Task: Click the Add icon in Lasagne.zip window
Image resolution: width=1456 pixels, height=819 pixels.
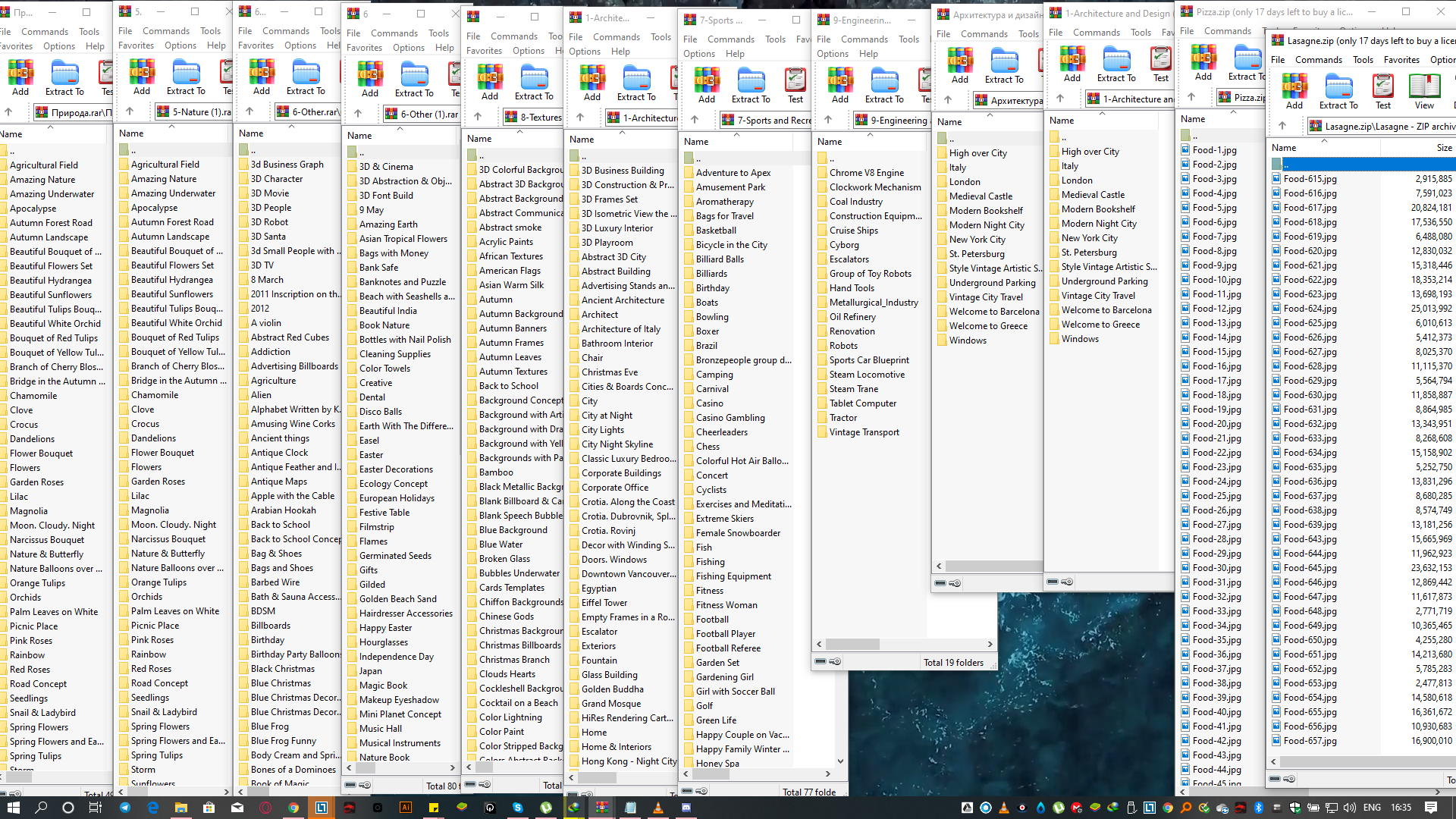Action: click(x=1294, y=91)
